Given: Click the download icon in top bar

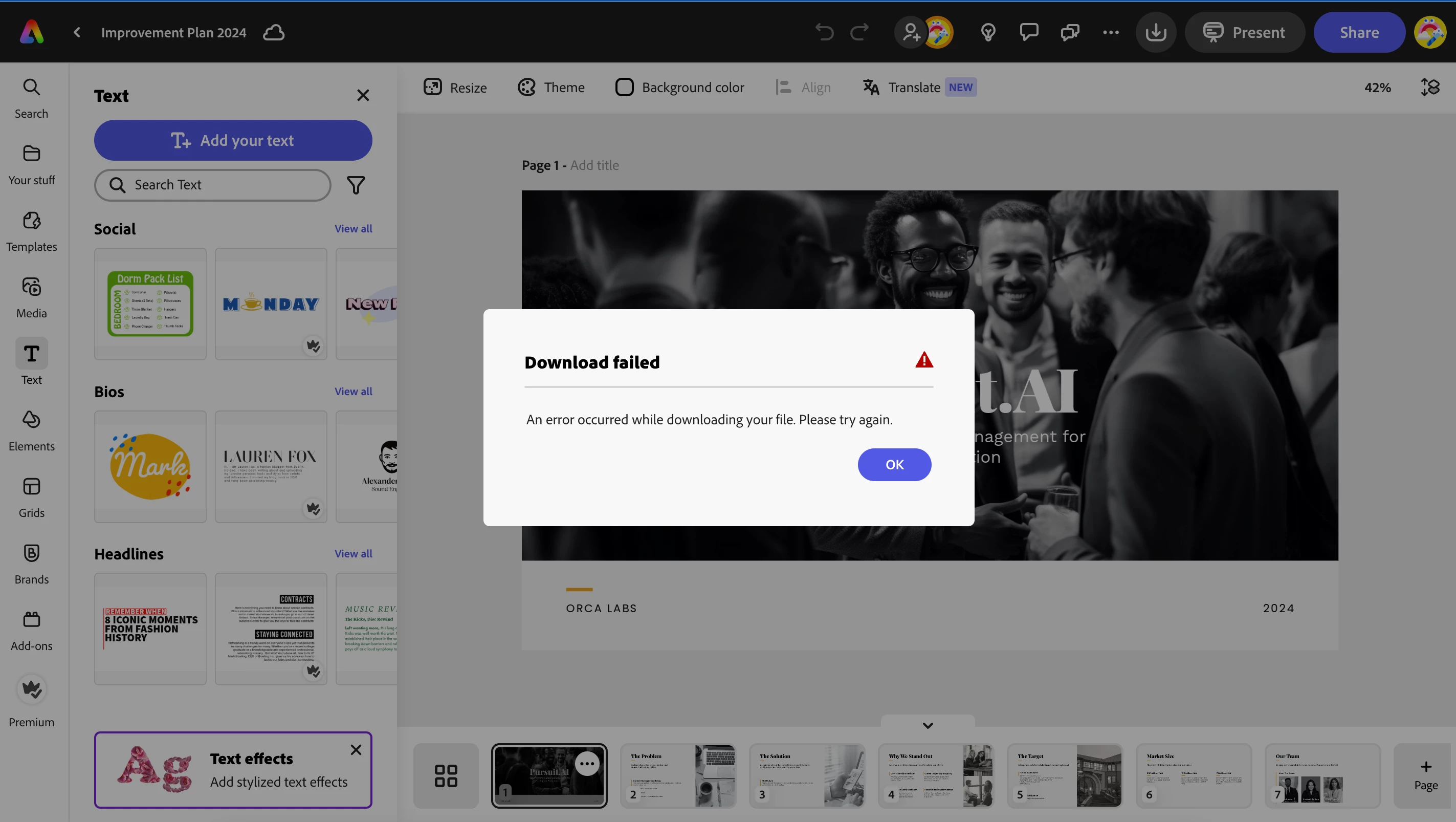Looking at the screenshot, I should coord(1156,33).
